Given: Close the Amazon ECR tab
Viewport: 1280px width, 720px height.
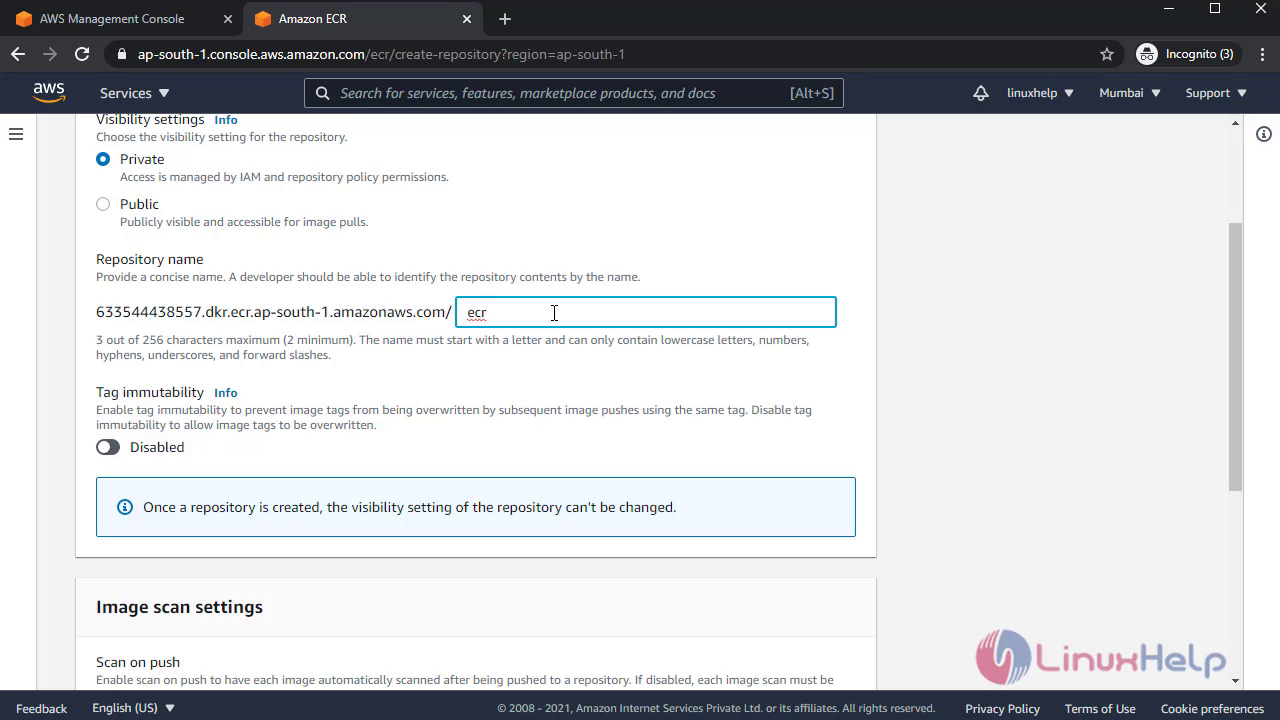Looking at the screenshot, I should [x=467, y=19].
